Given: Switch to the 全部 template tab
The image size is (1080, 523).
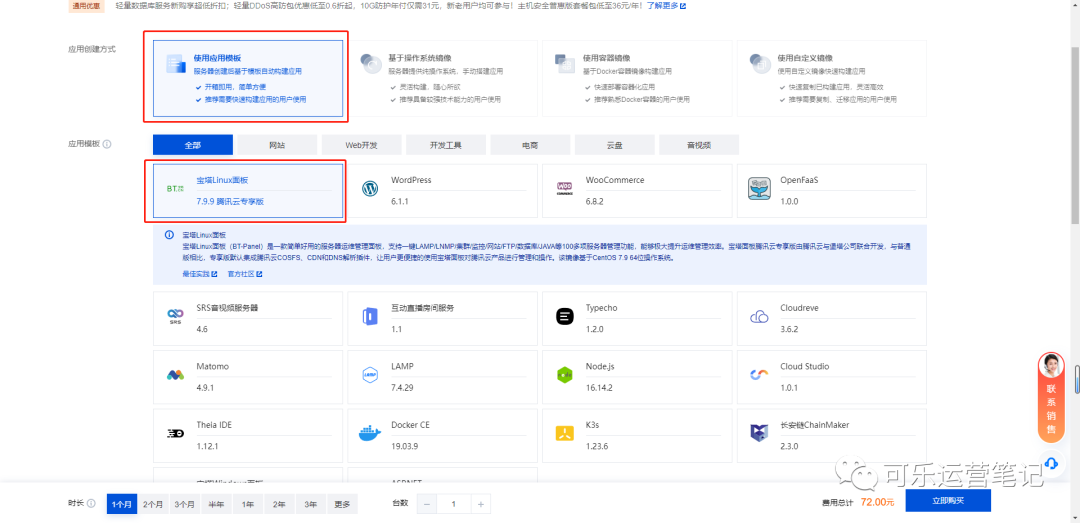Looking at the screenshot, I should pyautogui.click(x=193, y=145).
